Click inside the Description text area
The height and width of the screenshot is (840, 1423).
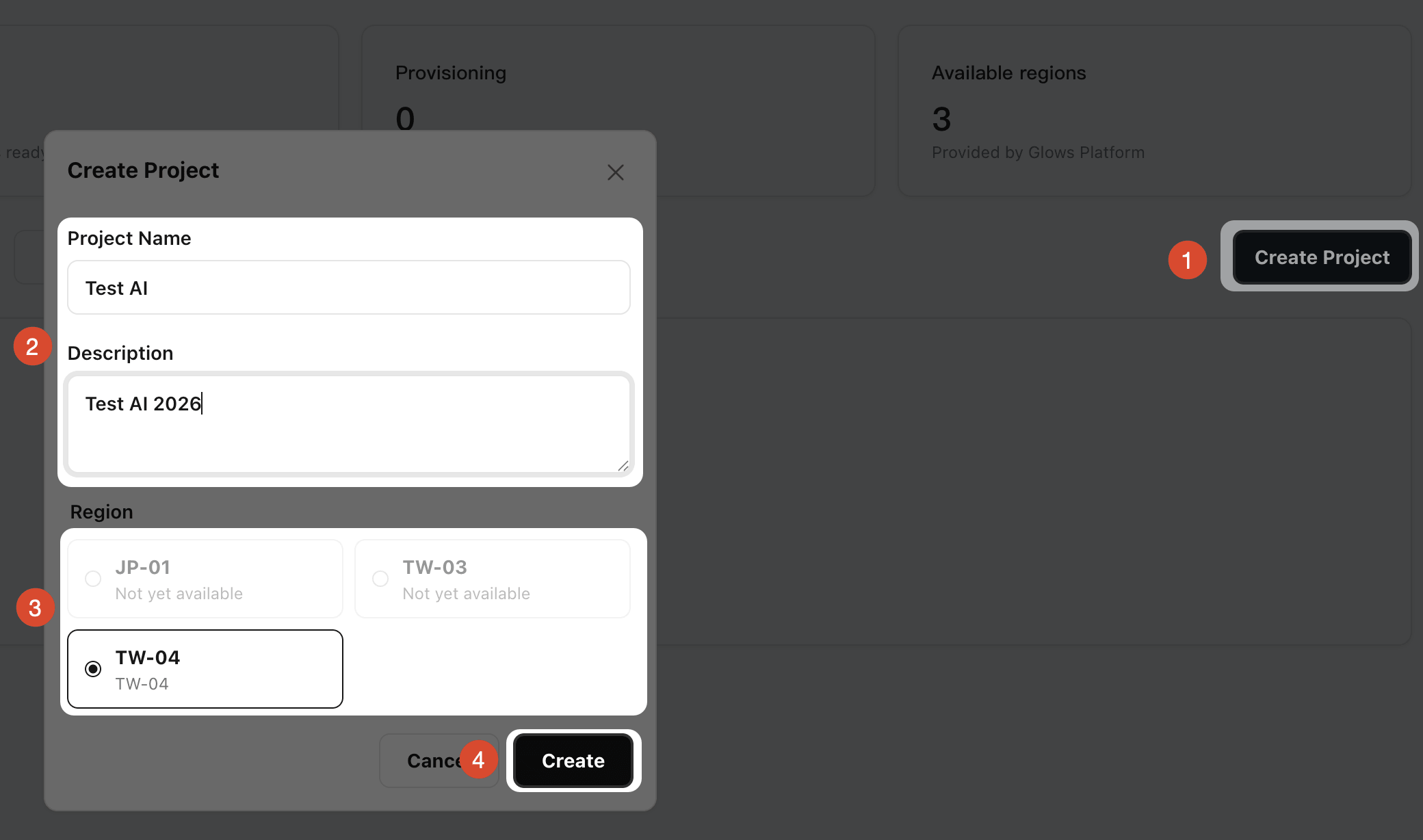point(349,424)
